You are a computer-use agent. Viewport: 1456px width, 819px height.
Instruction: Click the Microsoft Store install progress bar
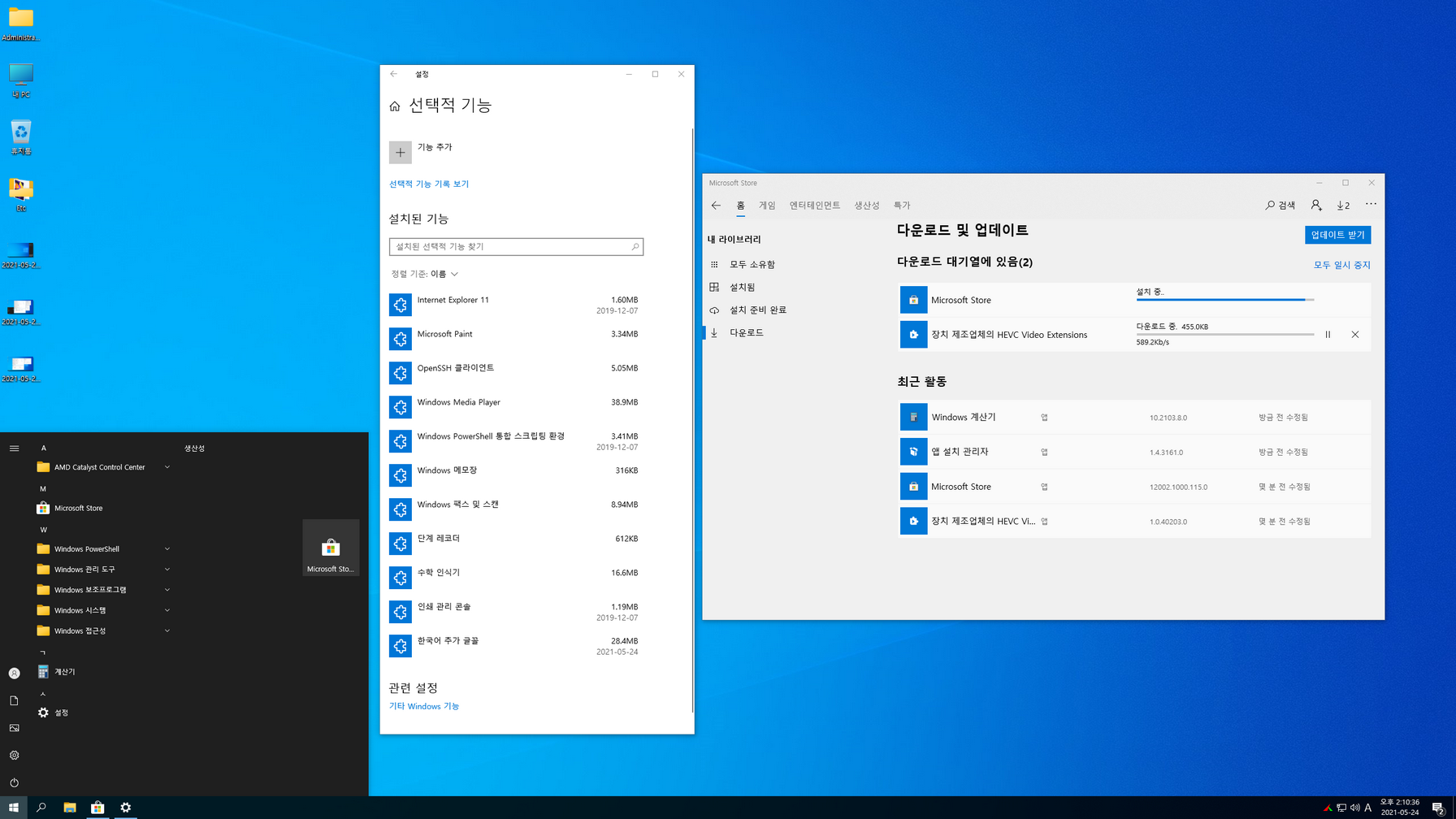click(x=1224, y=300)
